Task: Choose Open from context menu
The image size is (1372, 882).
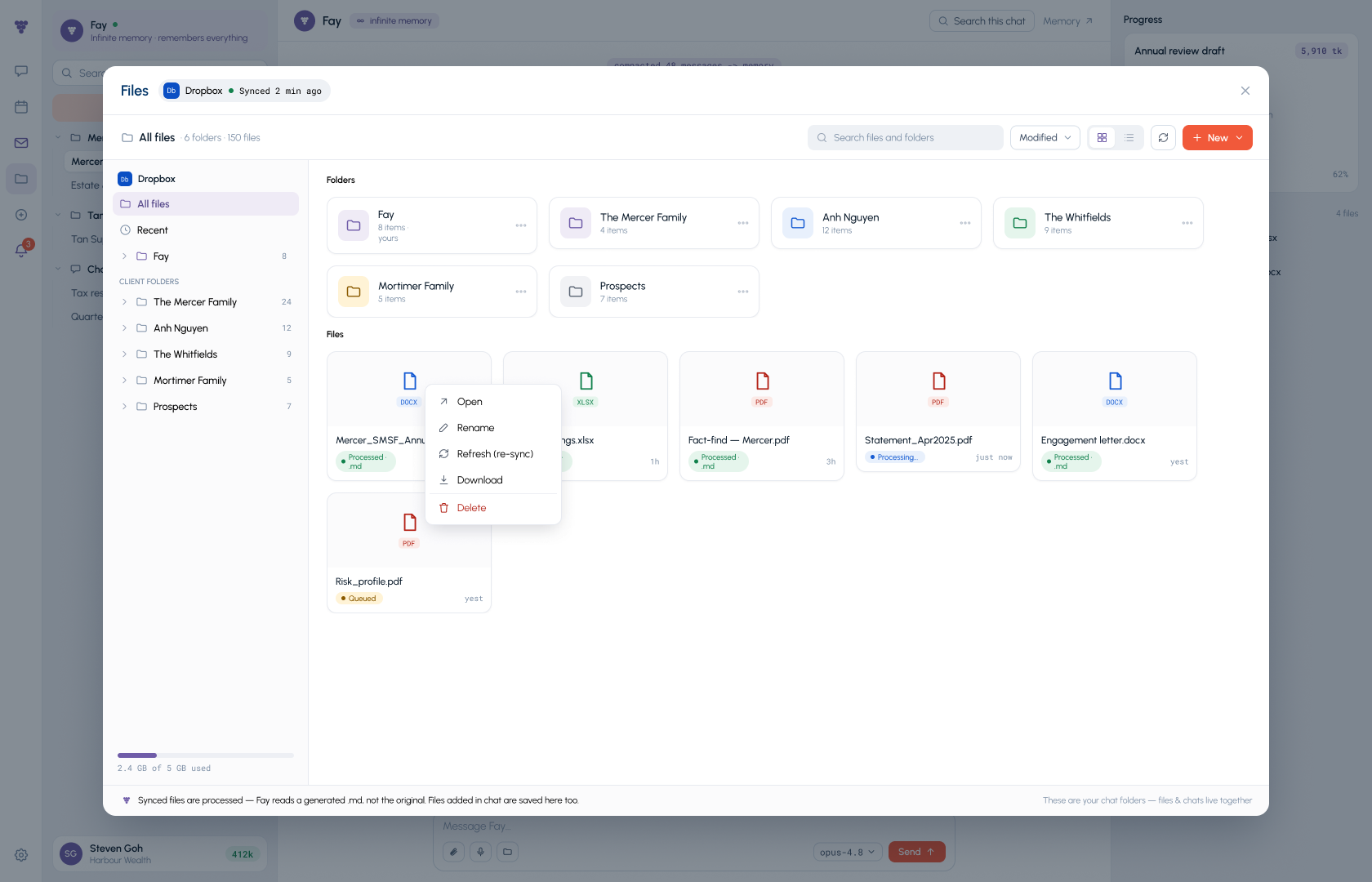Action: point(493,402)
